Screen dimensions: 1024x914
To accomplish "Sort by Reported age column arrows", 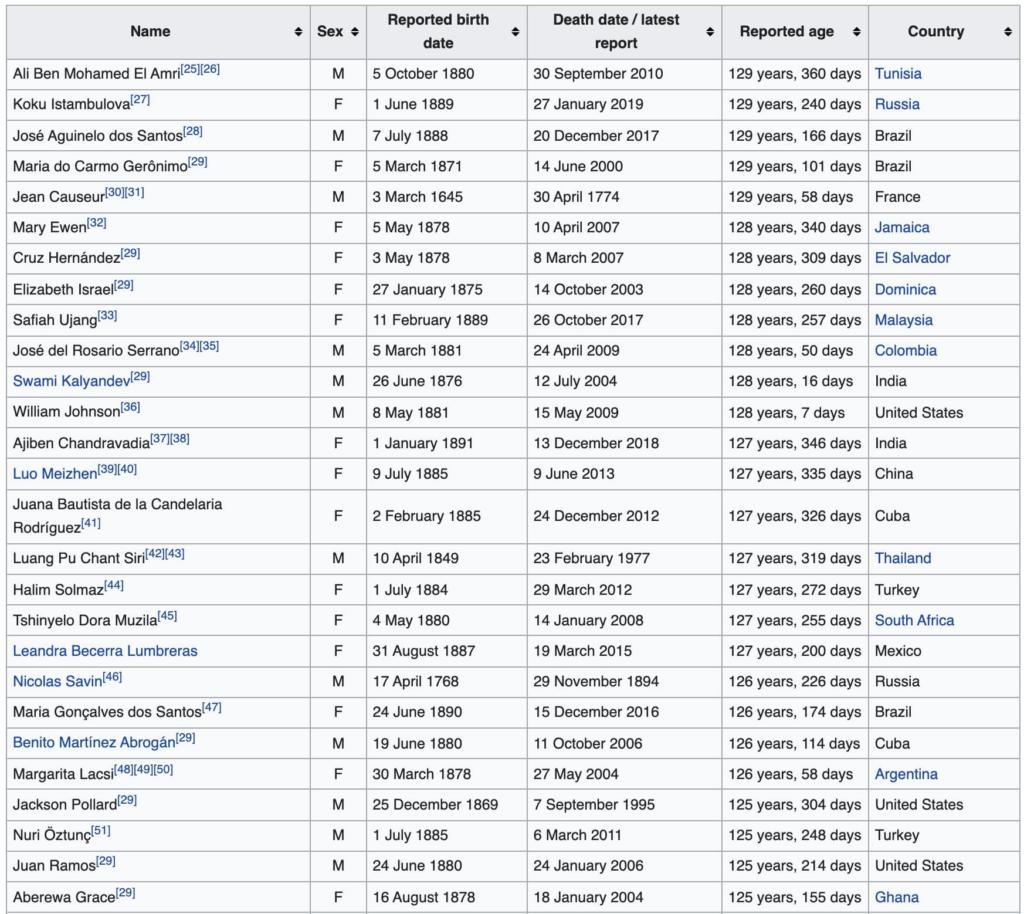I will point(856,32).
